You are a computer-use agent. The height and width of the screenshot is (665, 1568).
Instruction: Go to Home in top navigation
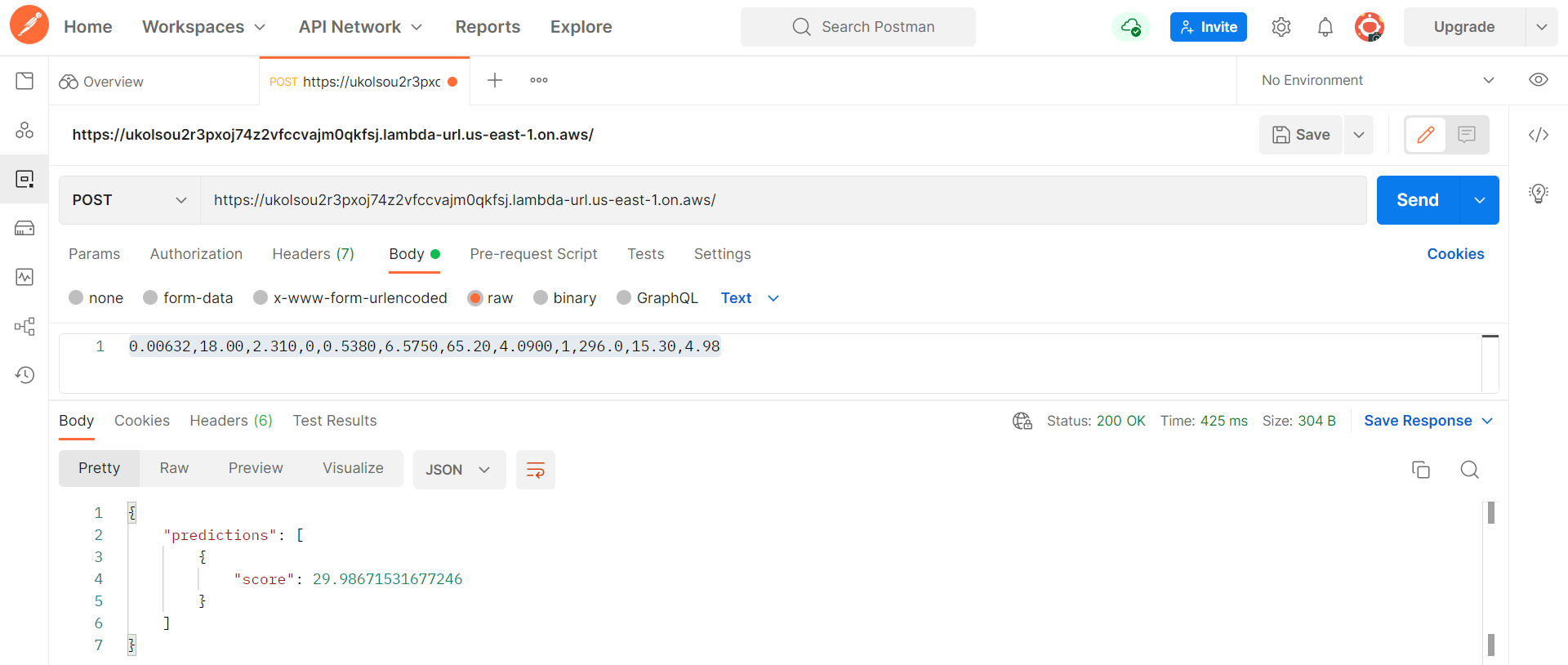point(88,27)
